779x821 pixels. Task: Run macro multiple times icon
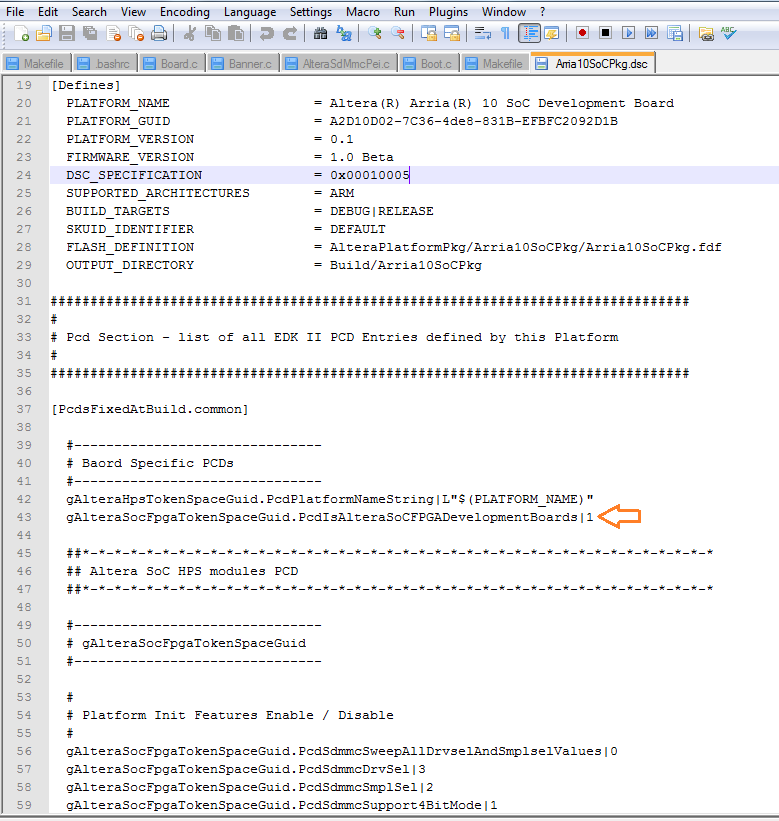click(x=651, y=34)
